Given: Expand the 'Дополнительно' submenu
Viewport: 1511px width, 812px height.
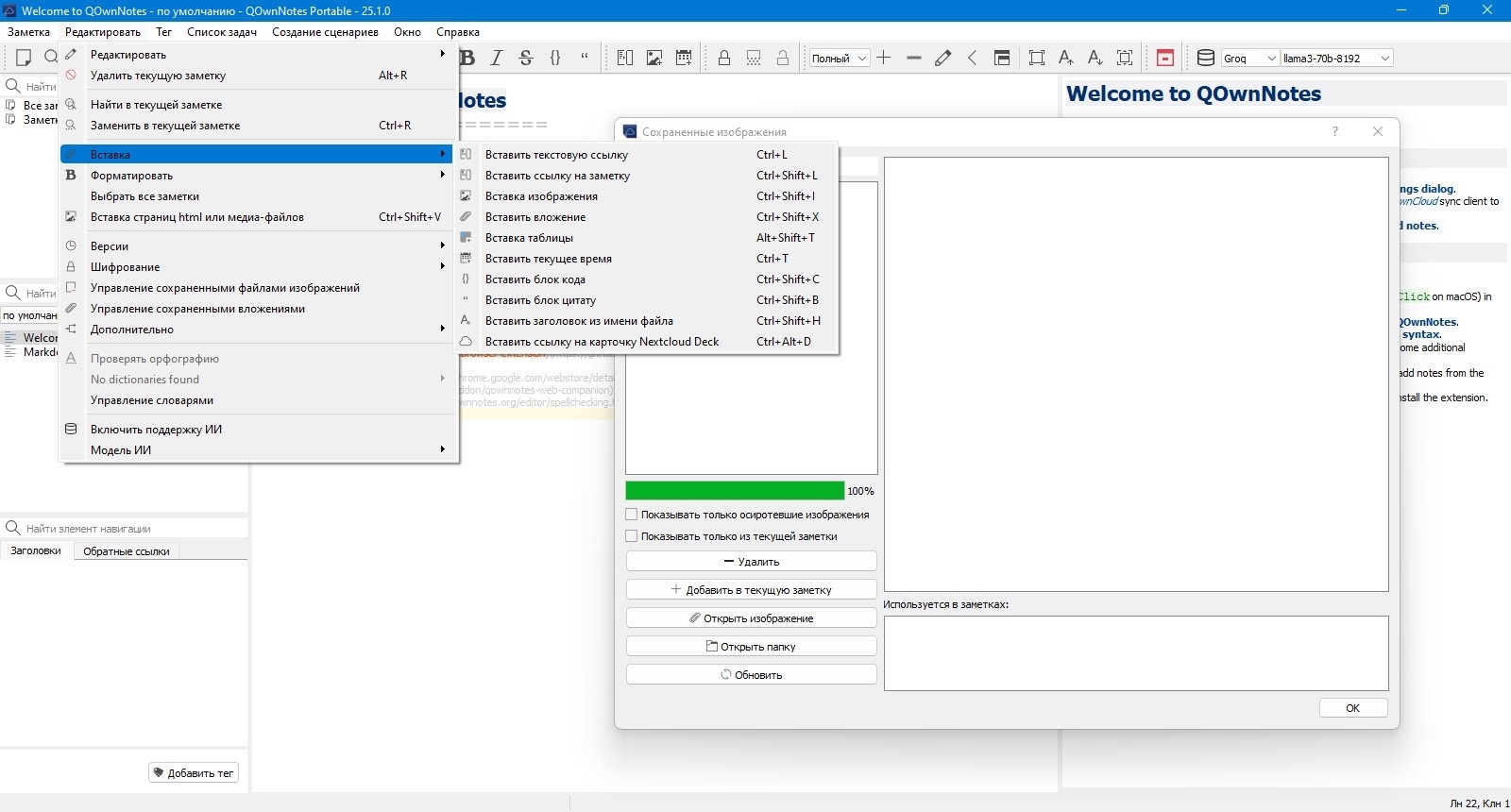Looking at the screenshot, I should click(x=259, y=330).
